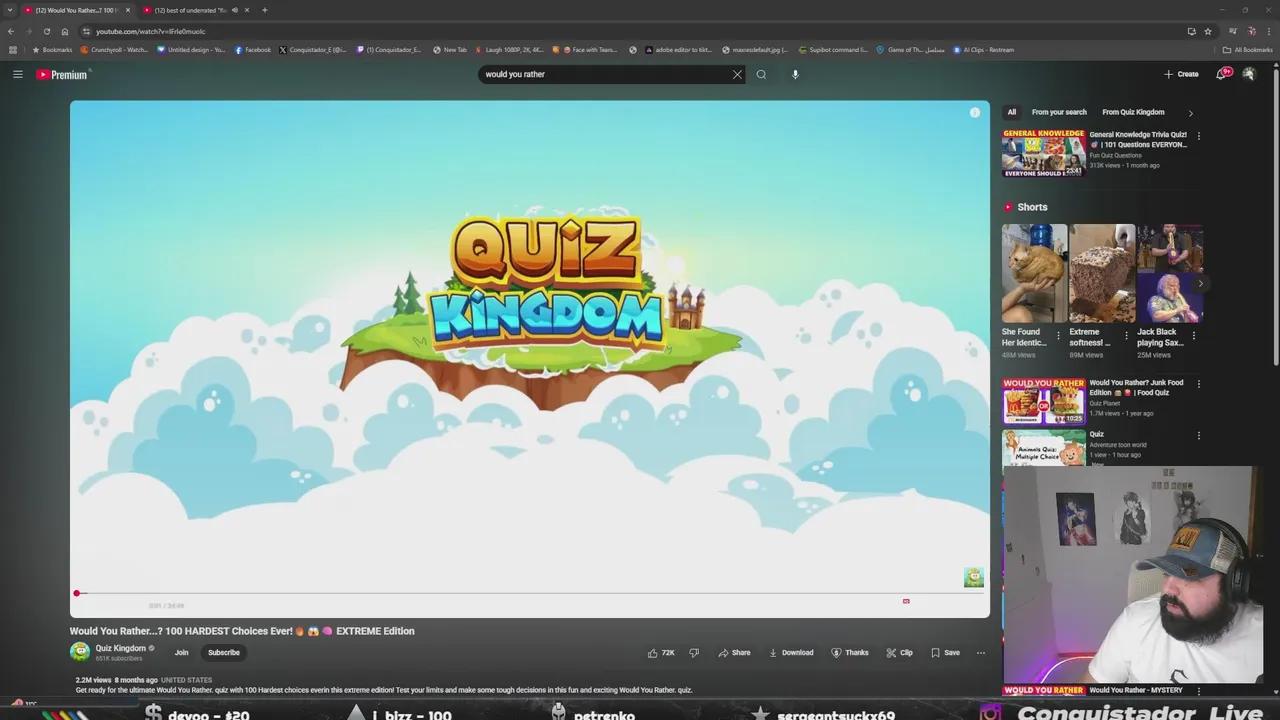1280x720 pixels.
Task: Open the Create button
Action: pos(1181,74)
